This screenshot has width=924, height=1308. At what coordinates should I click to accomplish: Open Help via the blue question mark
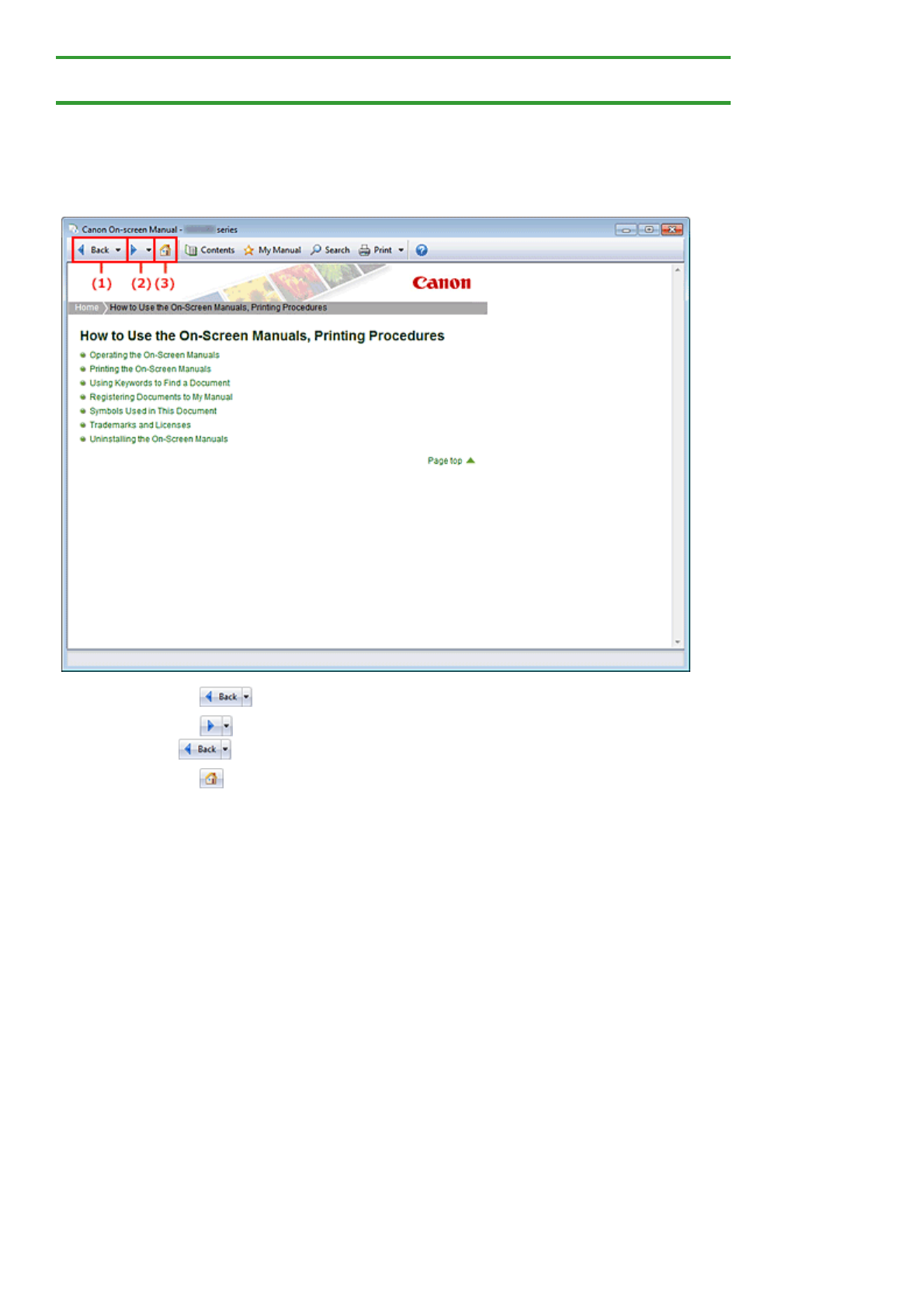(422, 250)
